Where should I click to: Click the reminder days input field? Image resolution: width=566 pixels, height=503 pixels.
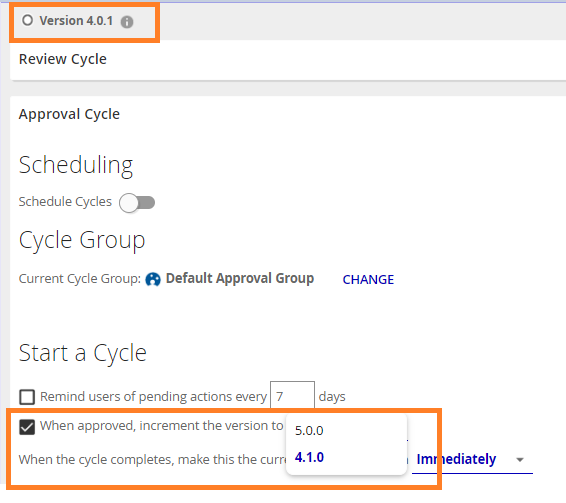click(x=292, y=396)
